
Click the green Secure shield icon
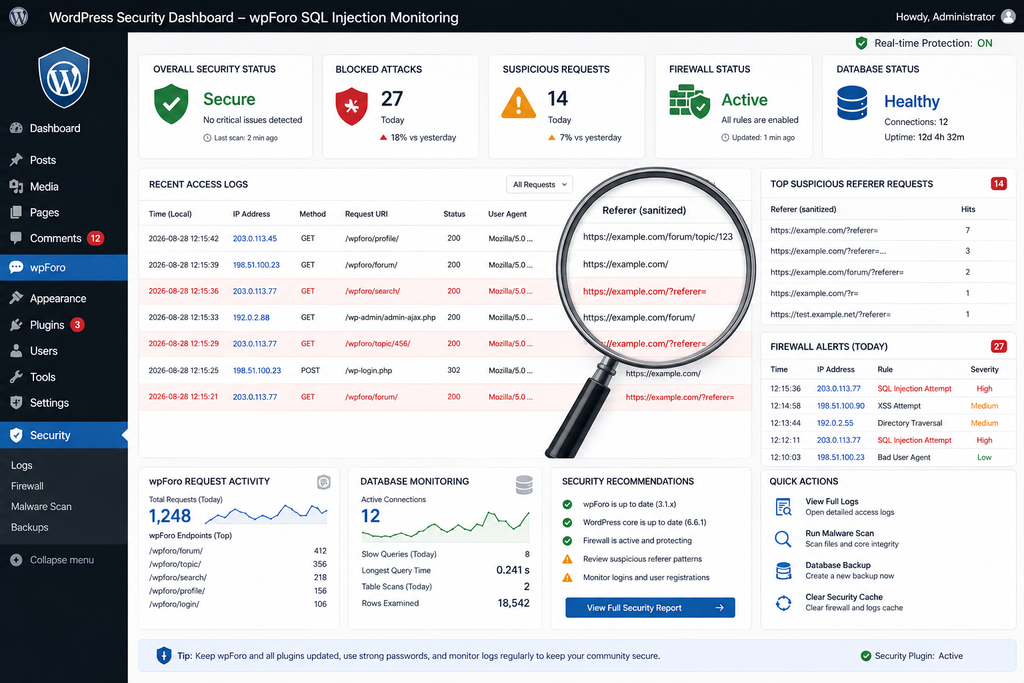pos(171,104)
